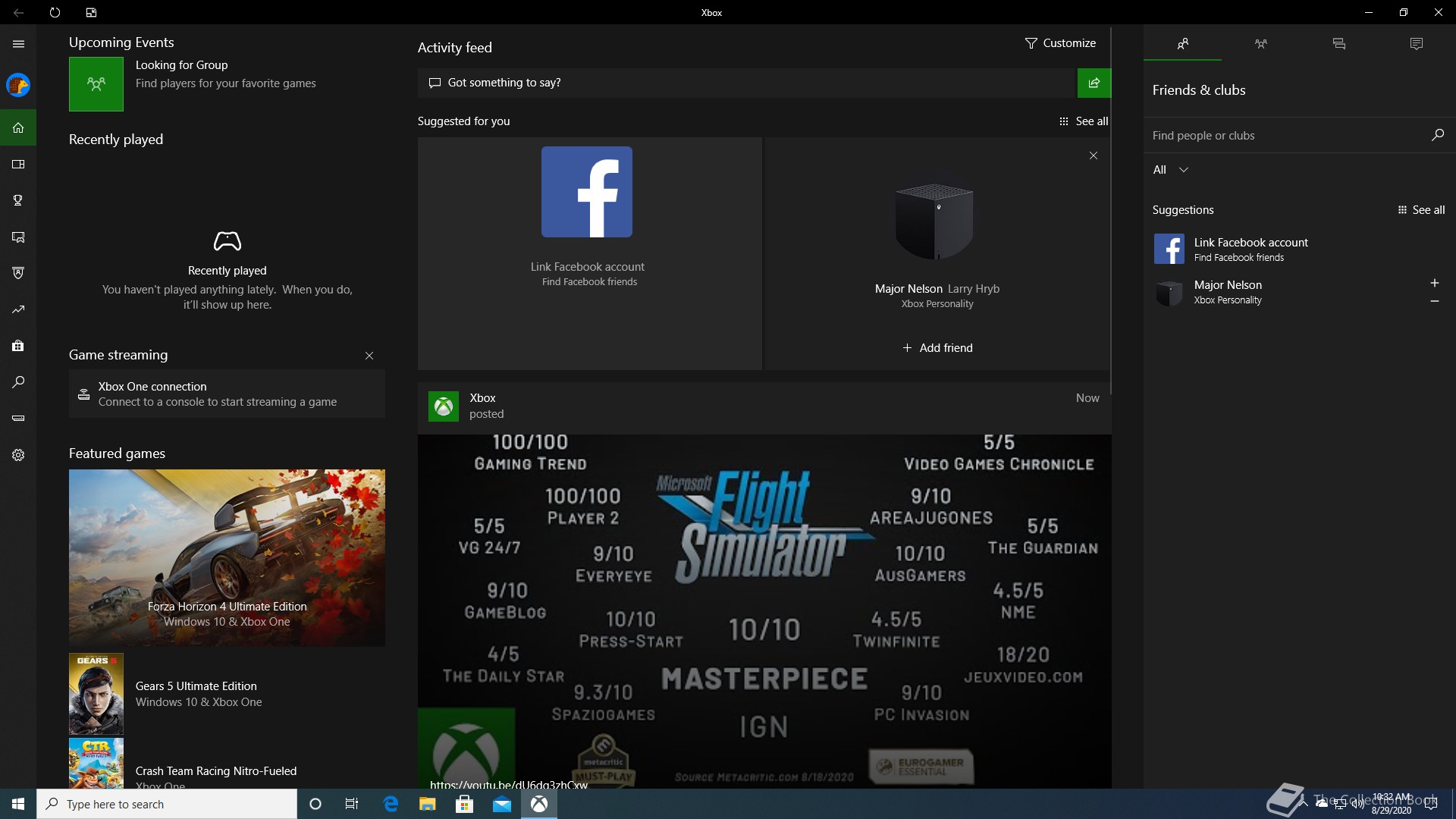Open Connection console icon in sidebar

click(x=18, y=418)
